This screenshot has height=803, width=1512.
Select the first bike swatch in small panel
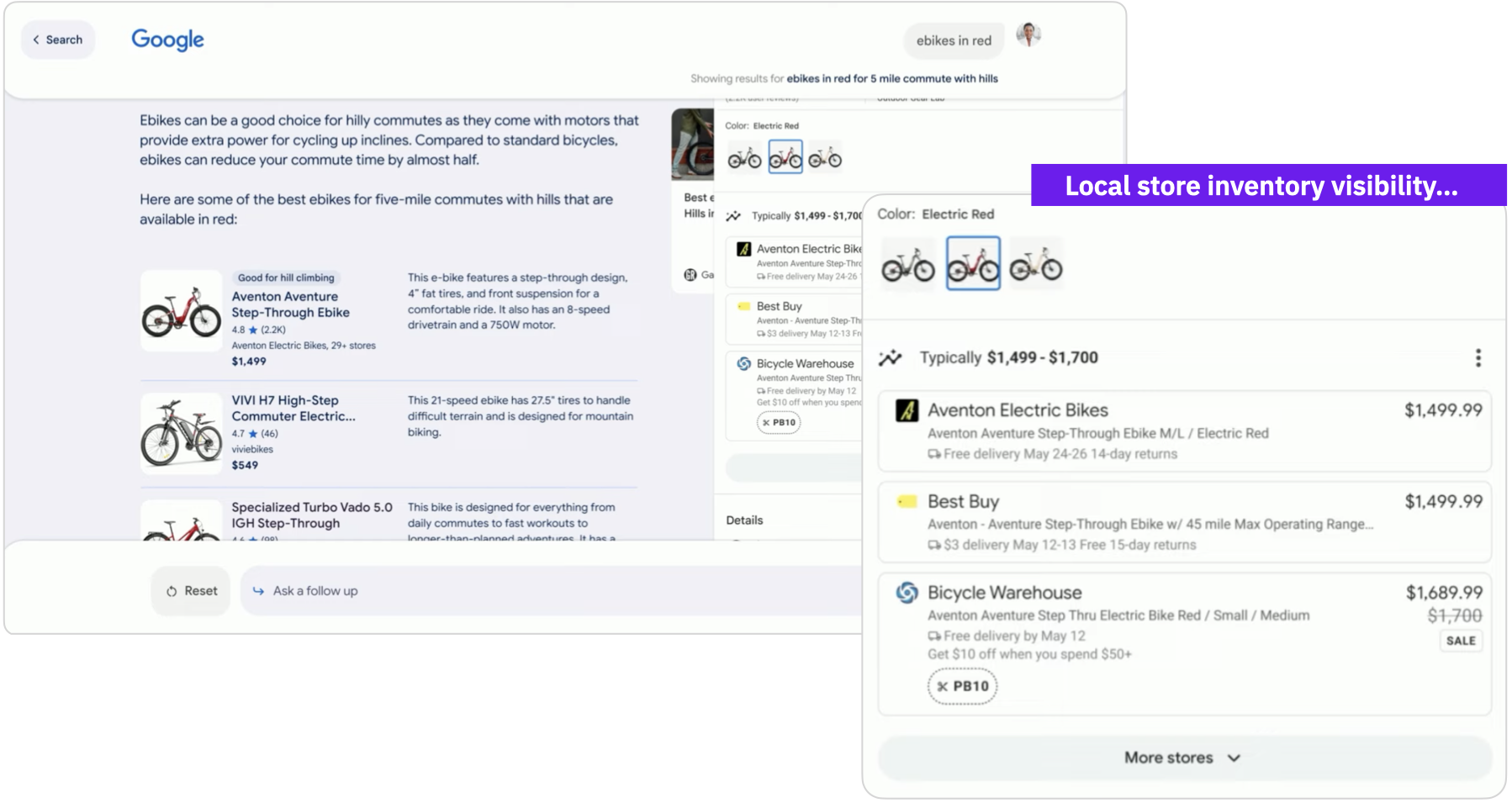coord(744,157)
